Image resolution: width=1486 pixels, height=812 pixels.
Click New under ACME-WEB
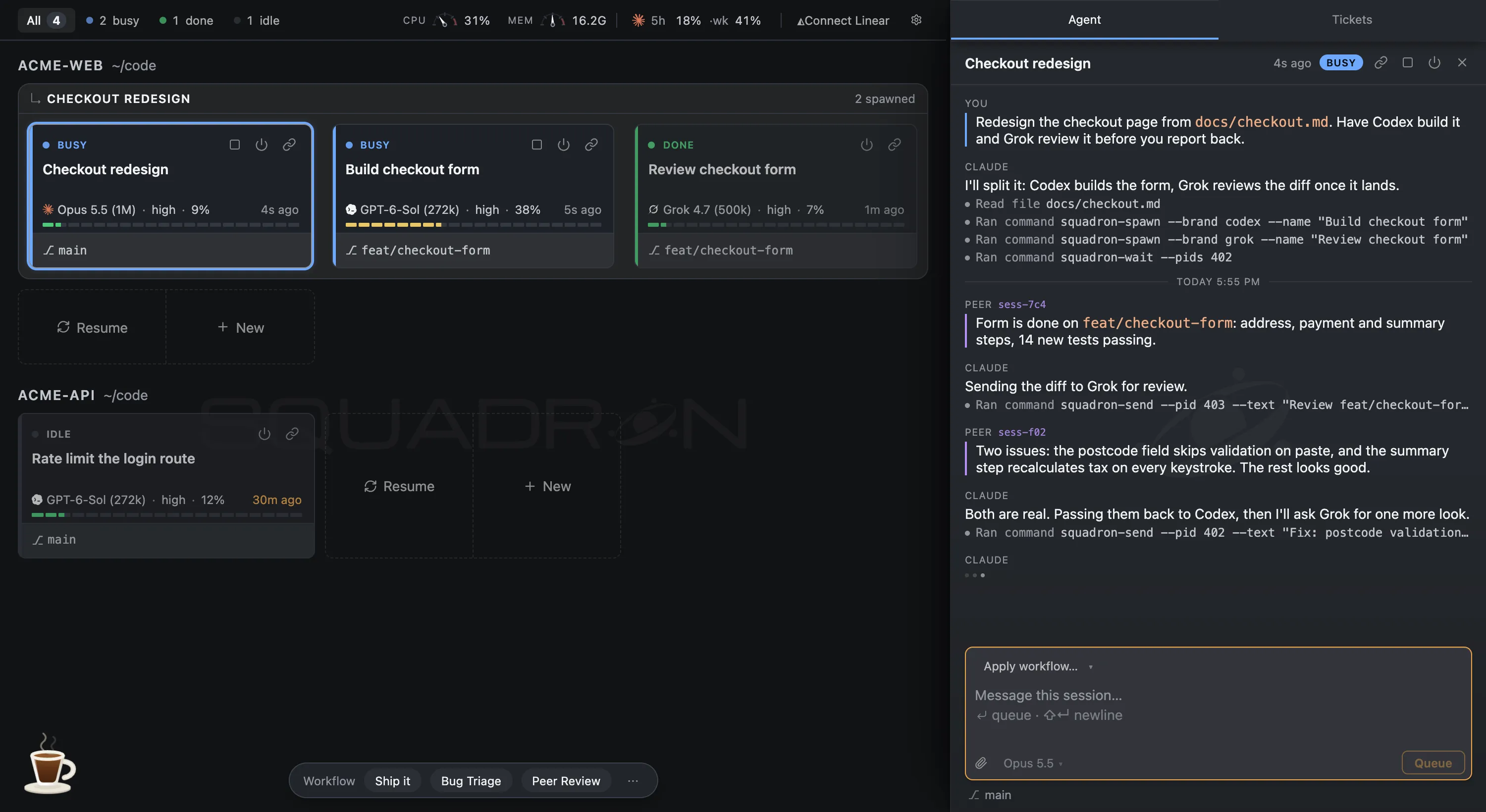(x=241, y=327)
